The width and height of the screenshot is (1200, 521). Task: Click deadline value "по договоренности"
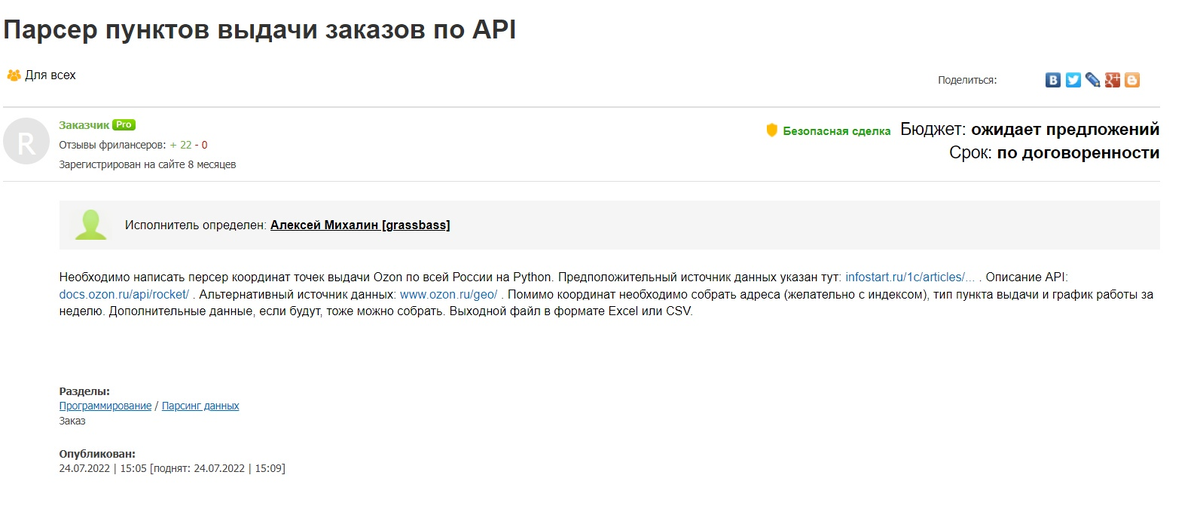coord(1078,153)
